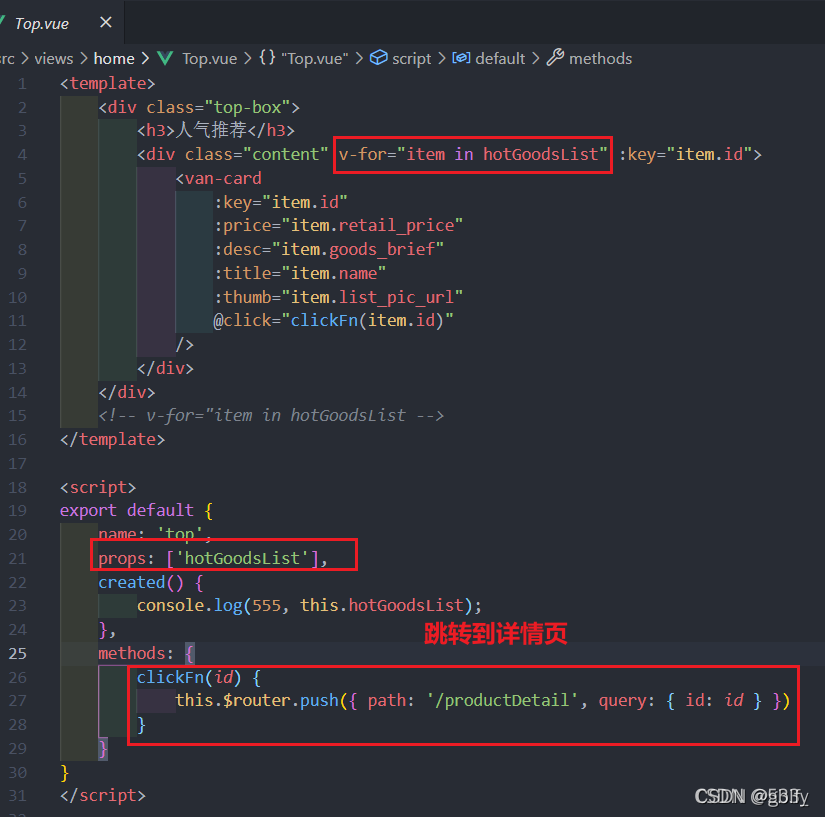This screenshot has height=817, width=825.
Task: Click the :thumb="item.list_pic_url" binding
Action: tap(338, 297)
